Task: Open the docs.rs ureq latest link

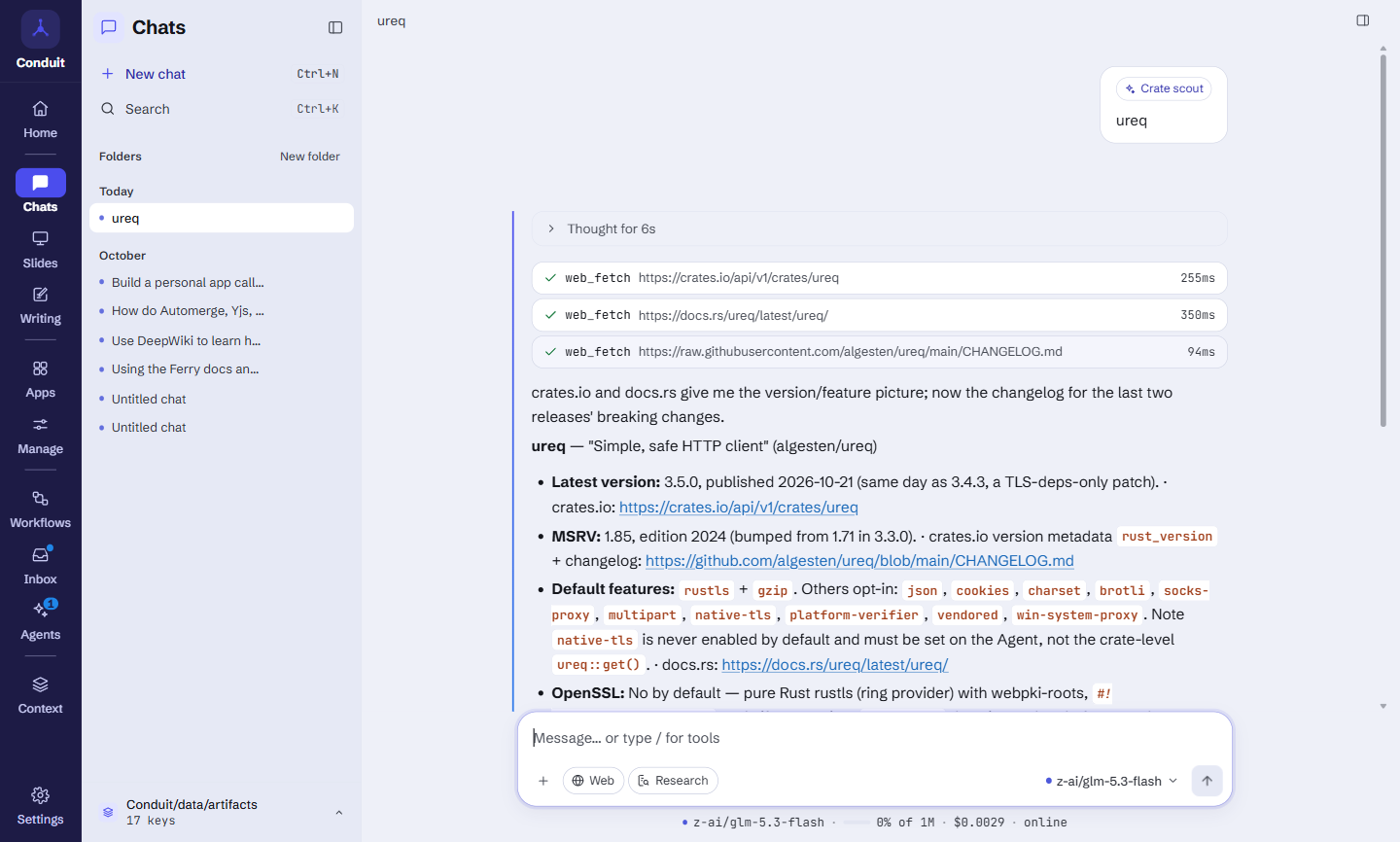Action: [835, 664]
